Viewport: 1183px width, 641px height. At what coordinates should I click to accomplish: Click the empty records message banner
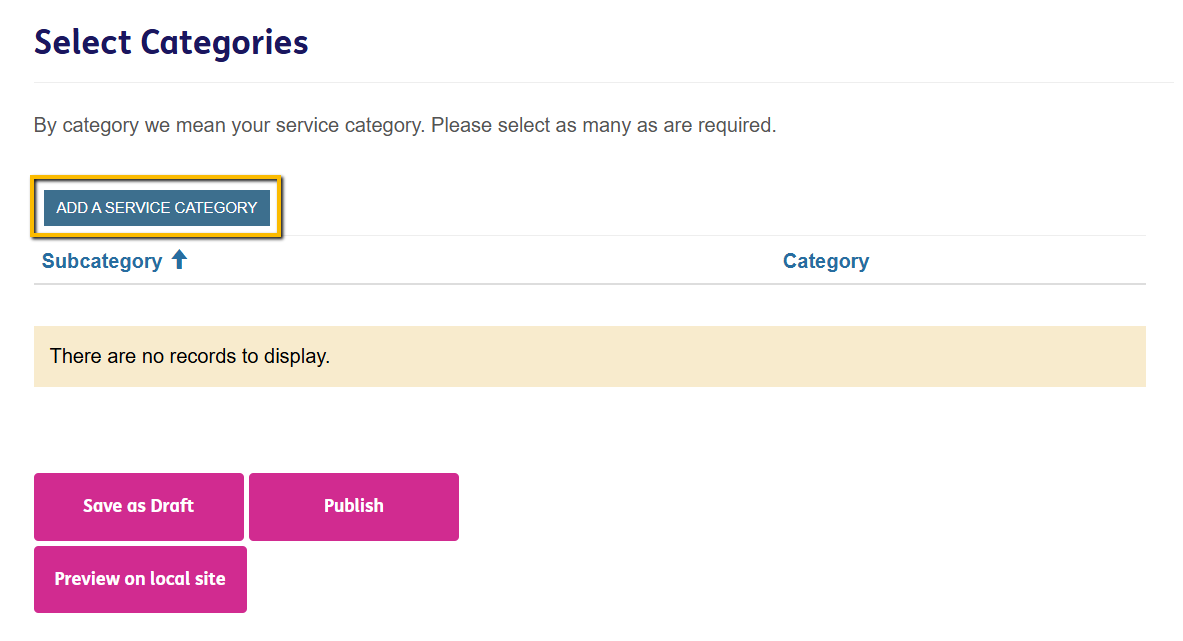point(589,356)
